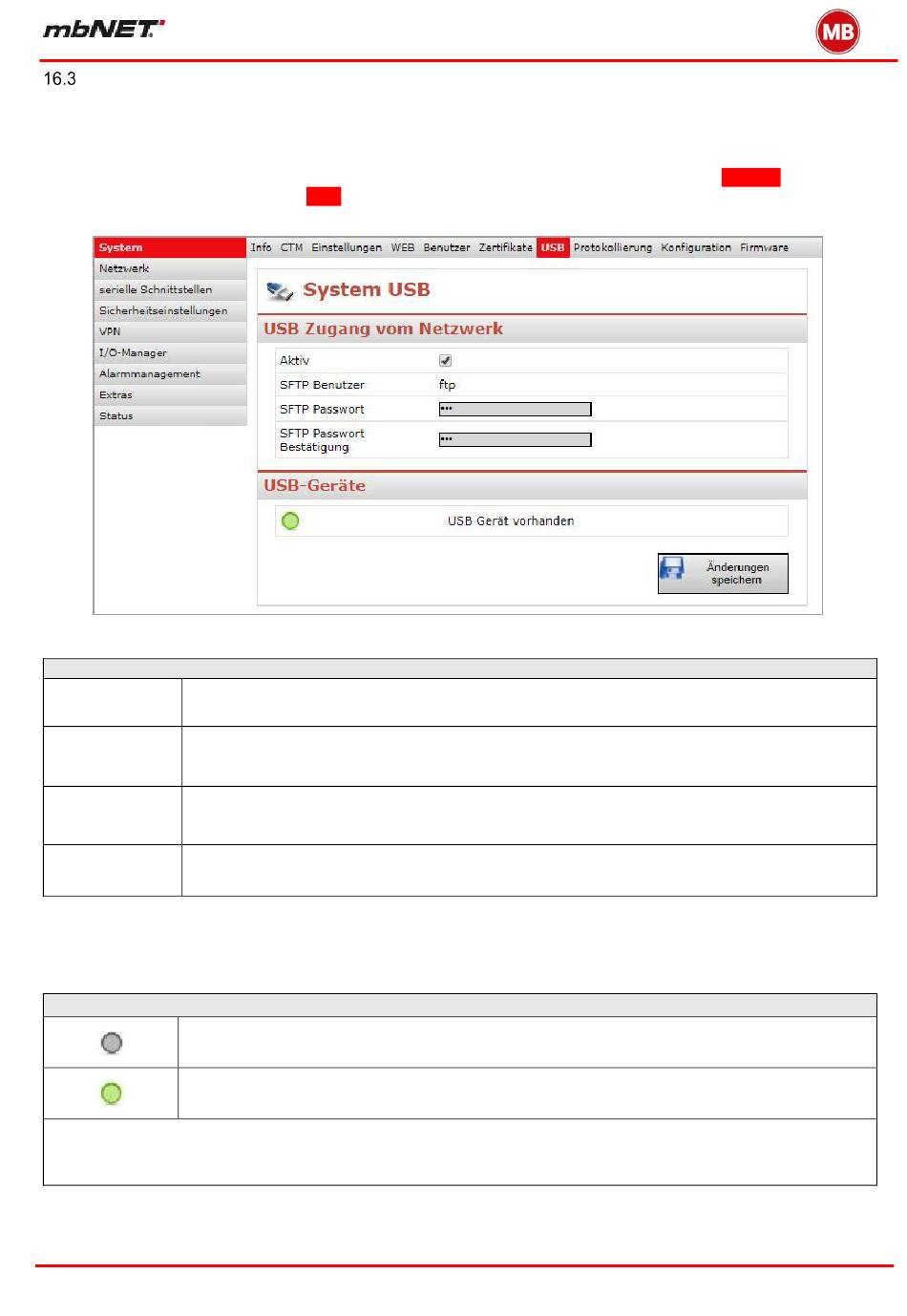Open I/O-Manager in the sidebar
The height and width of the screenshot is (1316, 907).
[x=170, y=352]
